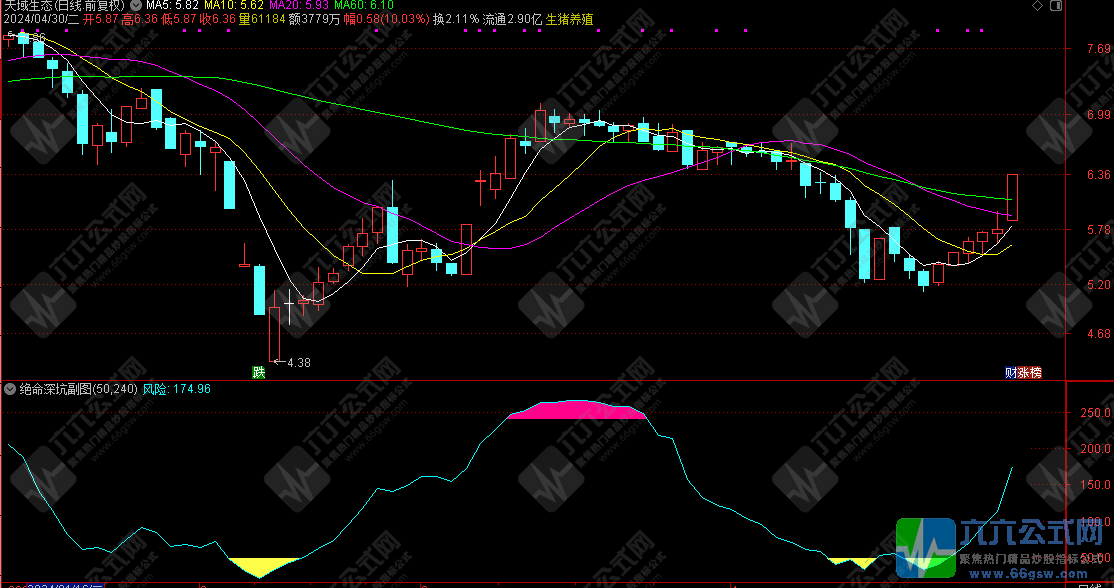Click the 财 marker icon

click(x=1010, y=372)
